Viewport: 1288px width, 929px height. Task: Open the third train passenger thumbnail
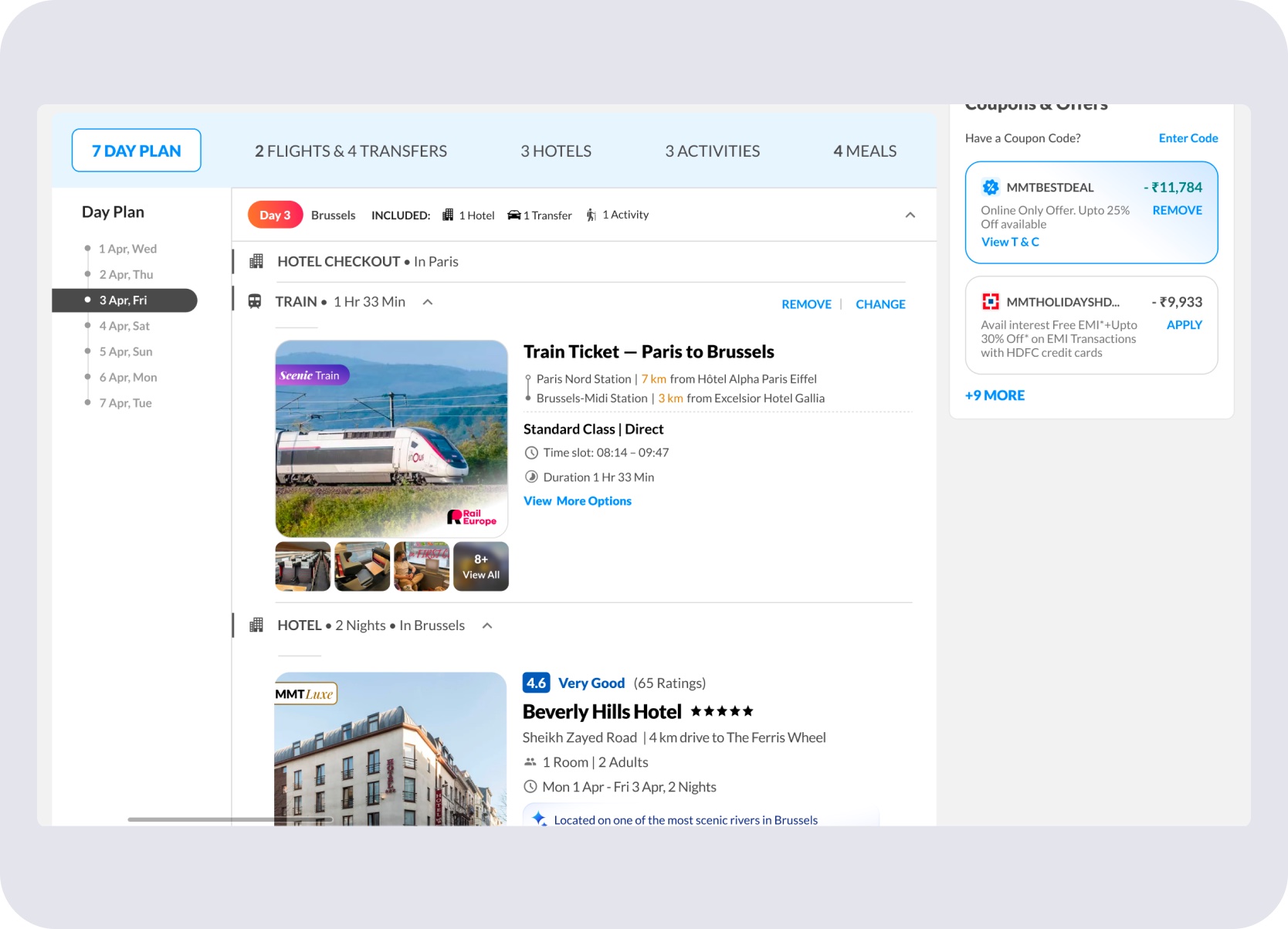pos(422,567)
